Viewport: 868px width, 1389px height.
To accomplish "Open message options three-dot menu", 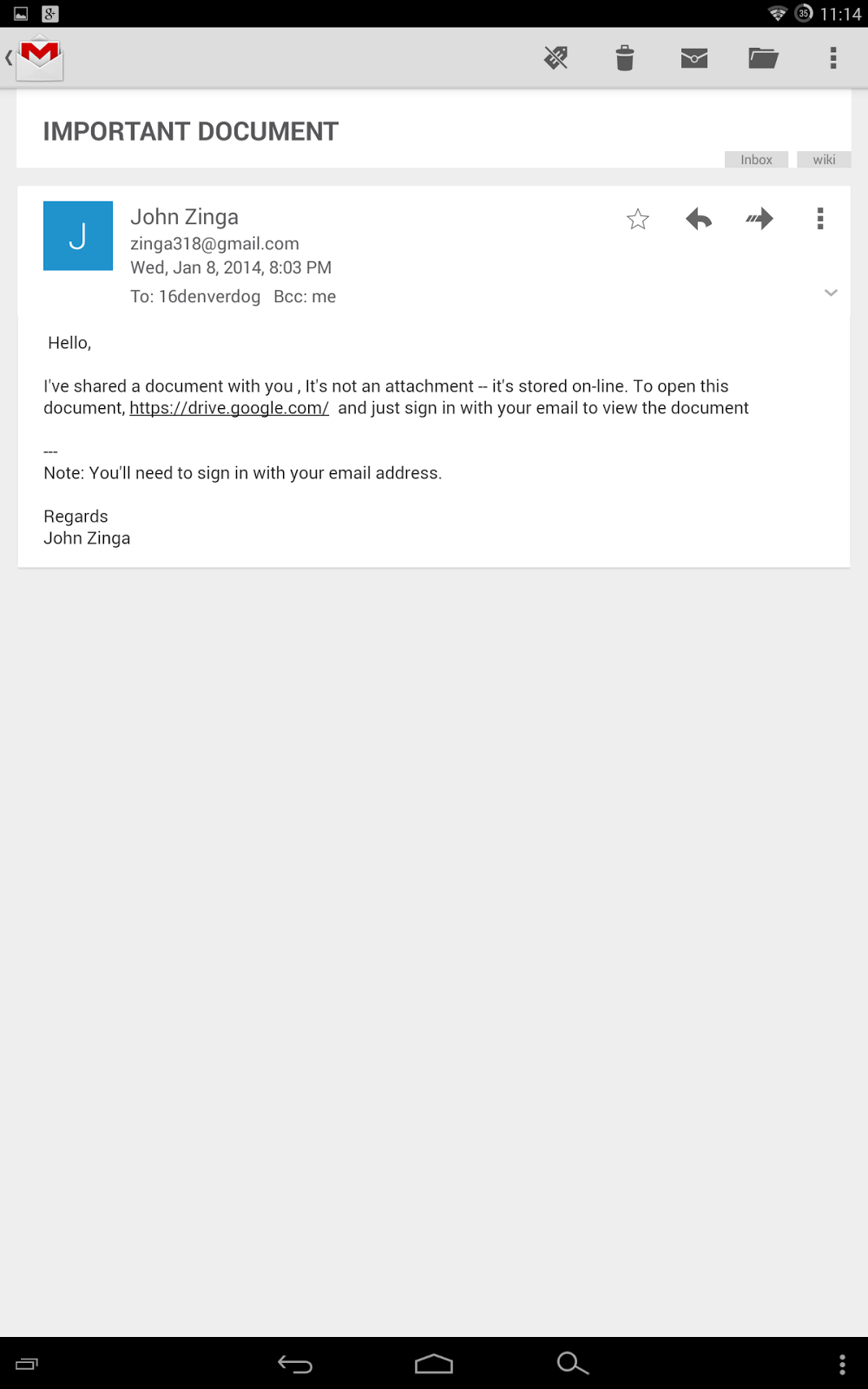I will click(820, 219).
